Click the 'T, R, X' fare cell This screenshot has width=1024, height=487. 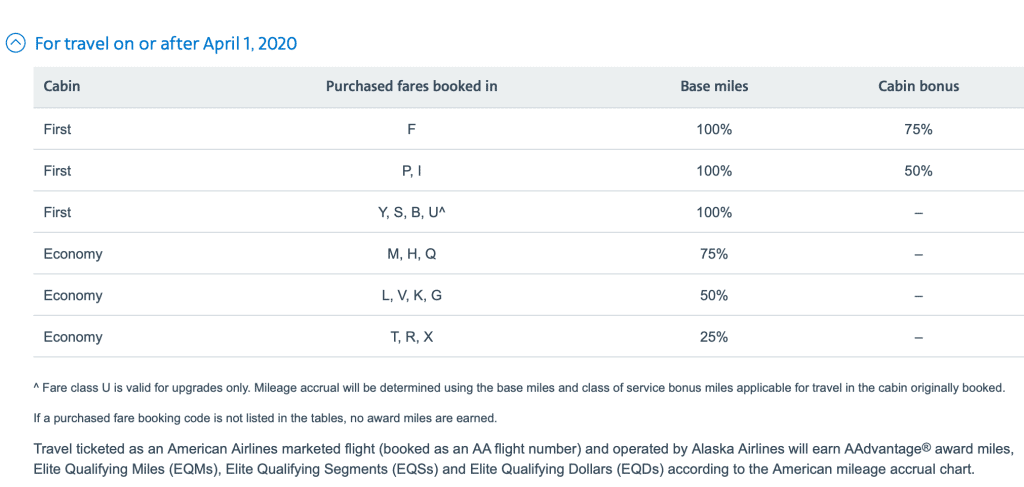point(411,337)
